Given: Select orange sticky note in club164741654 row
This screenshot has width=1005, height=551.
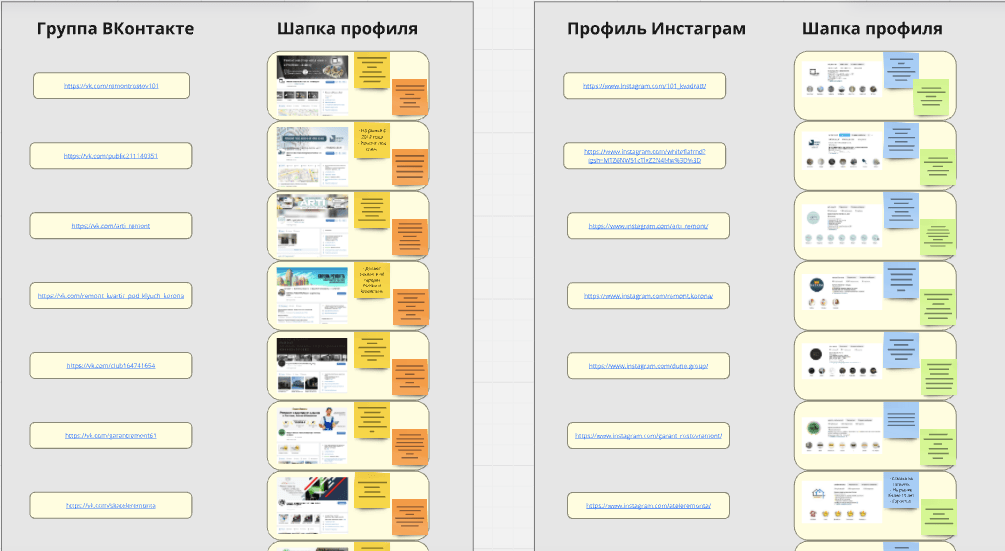Looking at the screenshot, I should [410, 376].
